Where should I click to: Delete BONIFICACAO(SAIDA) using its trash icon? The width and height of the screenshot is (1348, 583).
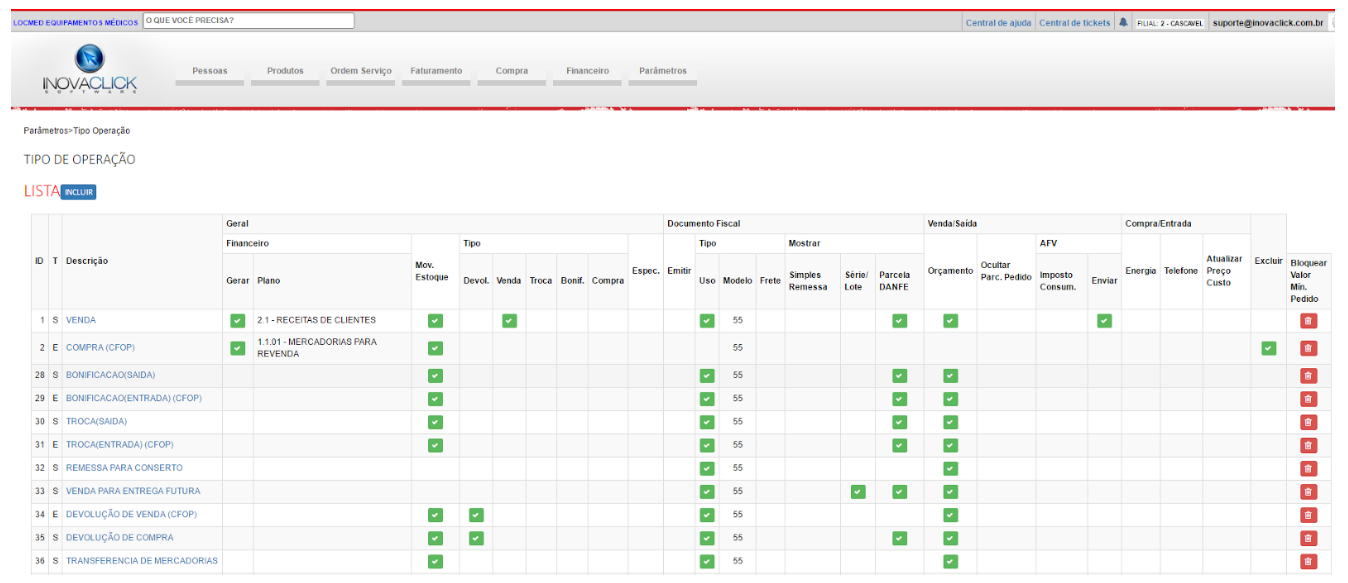point(1308,375)
